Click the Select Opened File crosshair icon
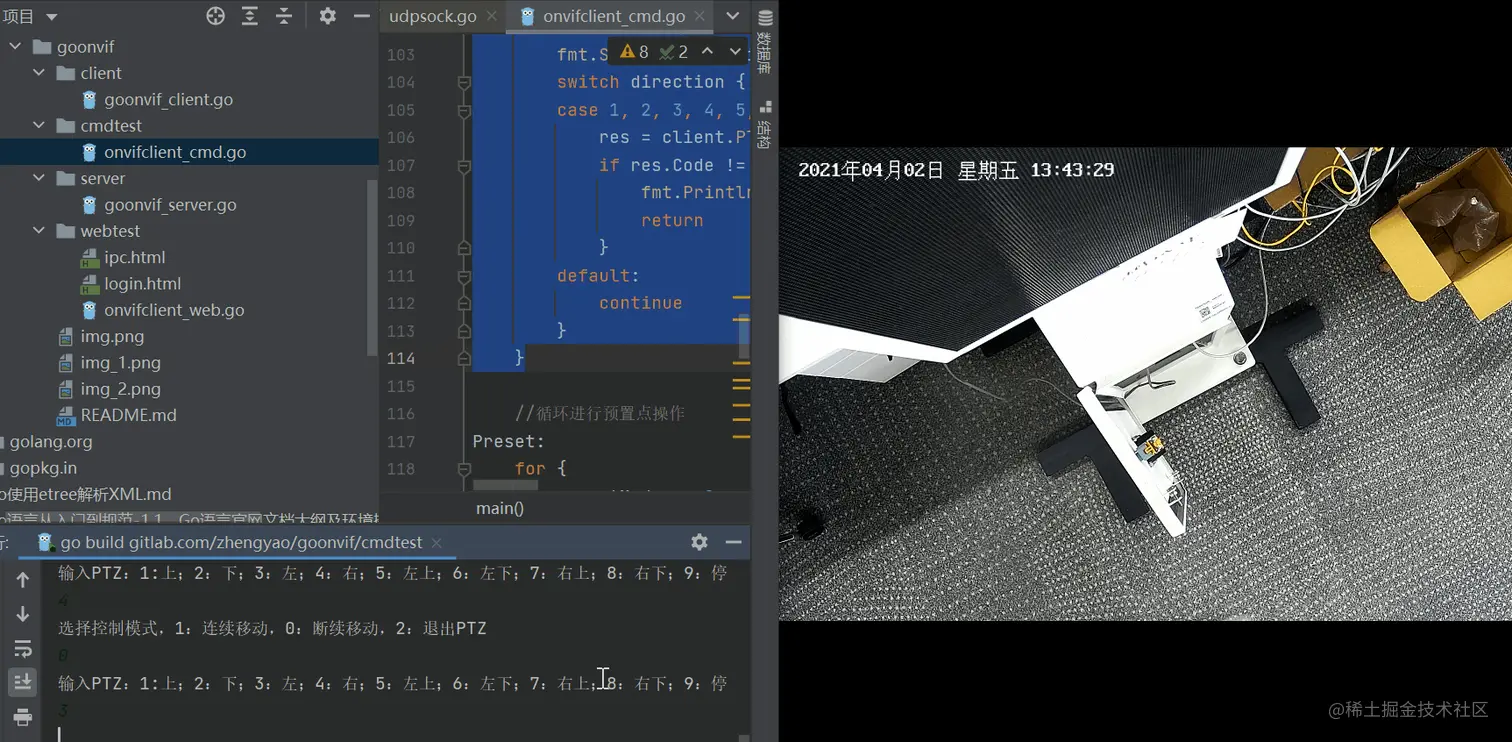The height and width of the screenshot is (742, 1512). coord(216,16)
